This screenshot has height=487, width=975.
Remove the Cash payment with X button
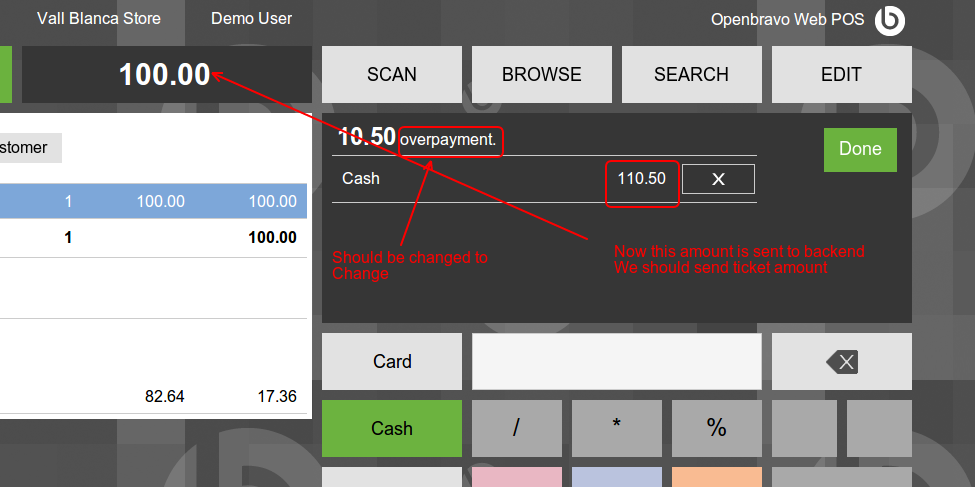click(x=717, y=179)
